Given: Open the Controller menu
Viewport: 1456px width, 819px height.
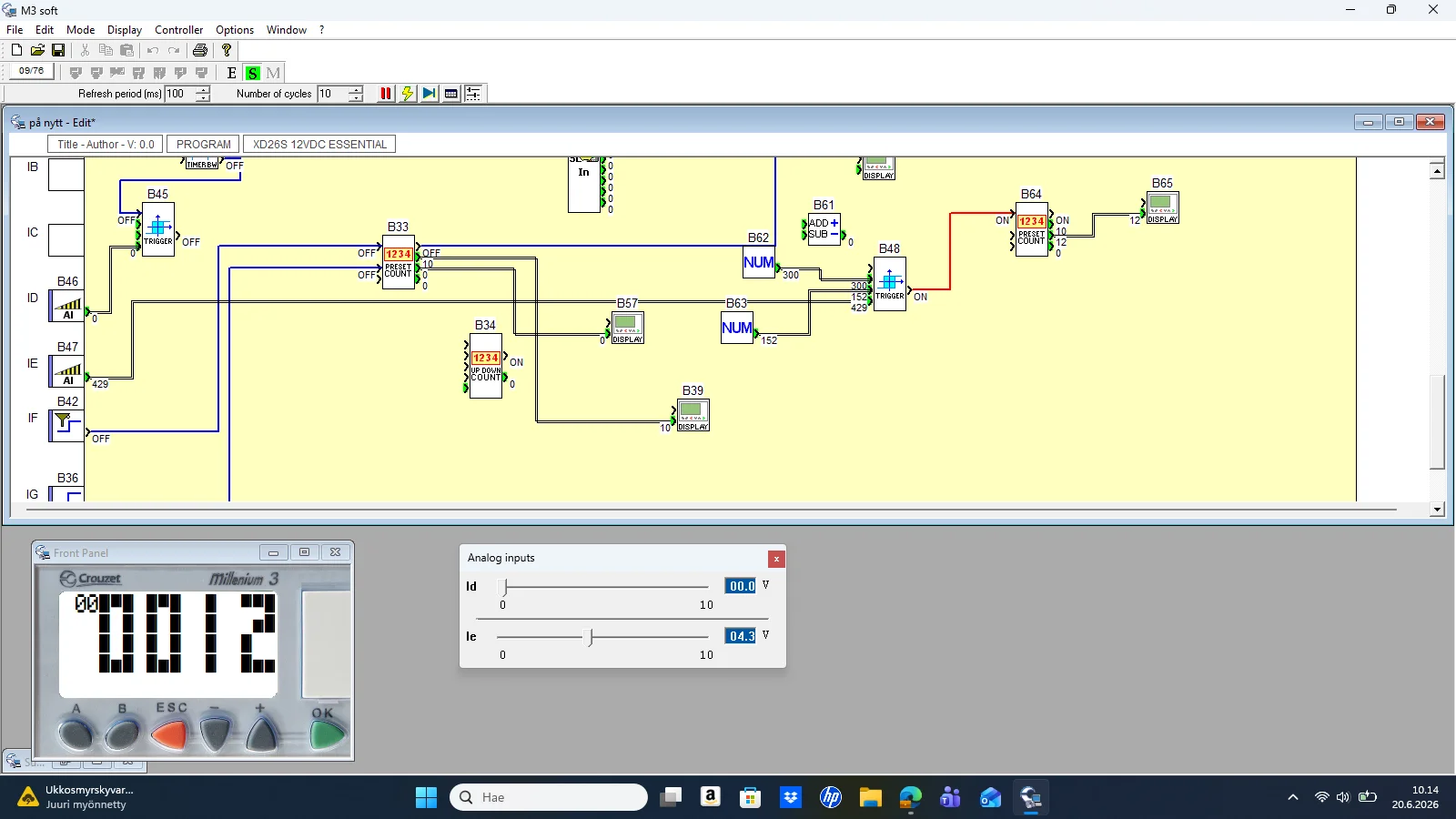Looking at the screenshot, I should pos(178,30).
